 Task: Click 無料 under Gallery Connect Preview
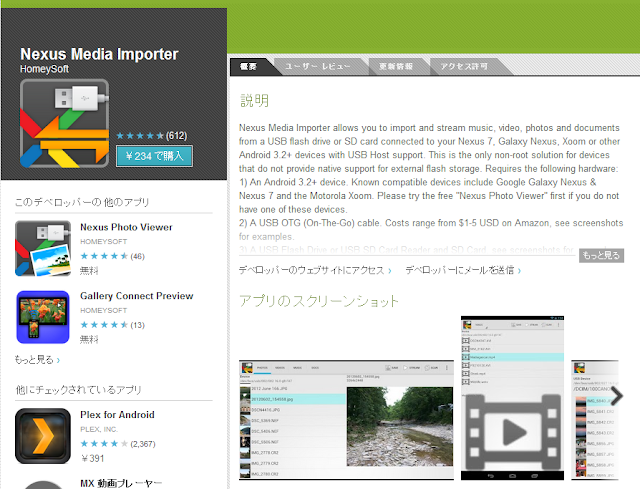[x=89, y=339]
